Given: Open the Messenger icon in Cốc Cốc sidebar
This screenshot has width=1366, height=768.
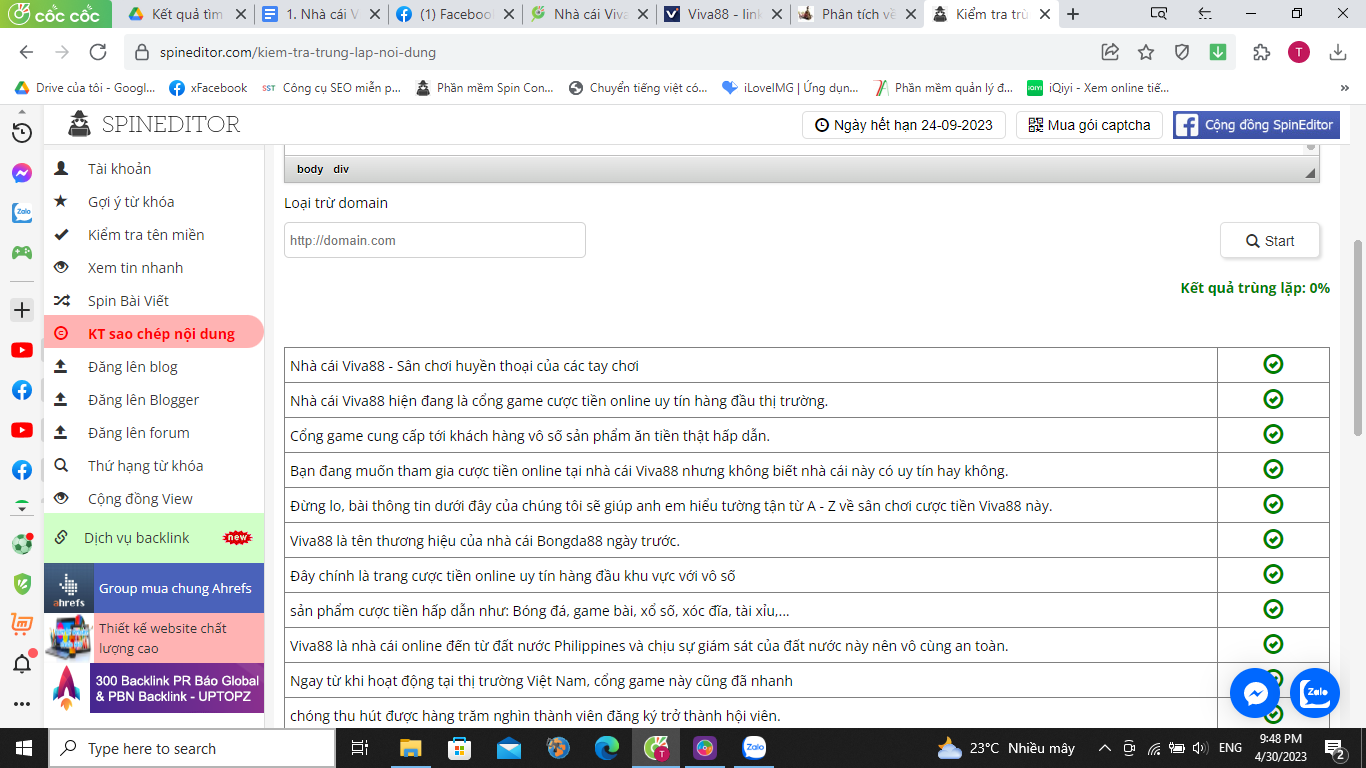Looking at the screenshot, I should 21,173.
